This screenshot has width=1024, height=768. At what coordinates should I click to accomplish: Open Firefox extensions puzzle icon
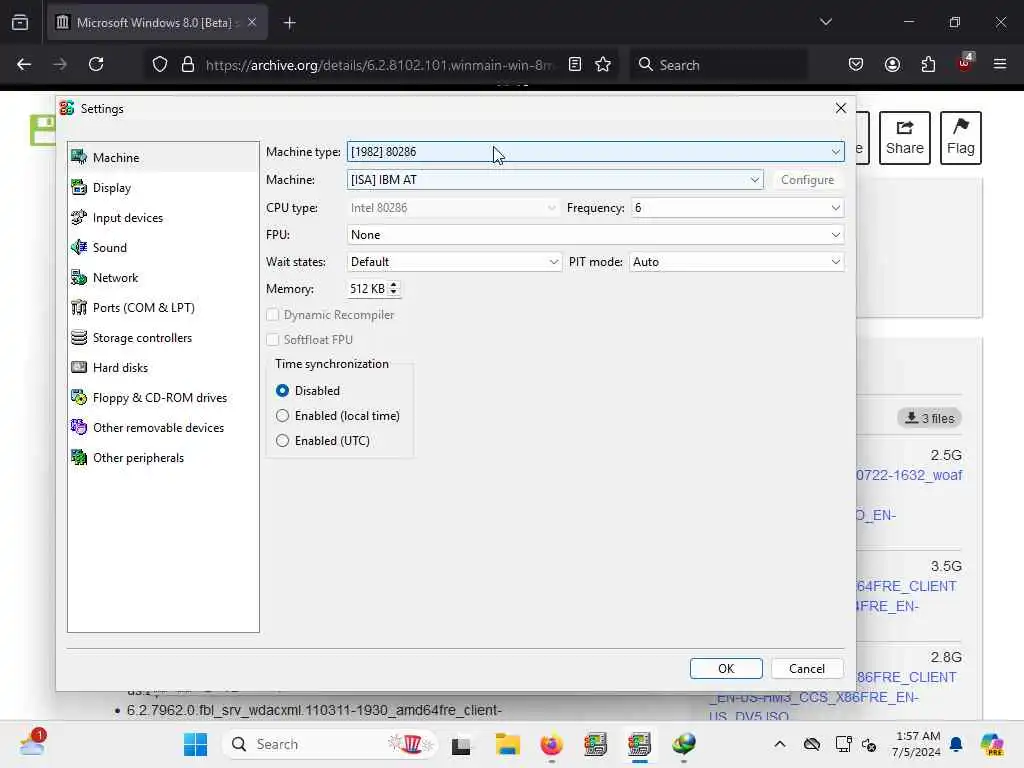click(928, 64)
